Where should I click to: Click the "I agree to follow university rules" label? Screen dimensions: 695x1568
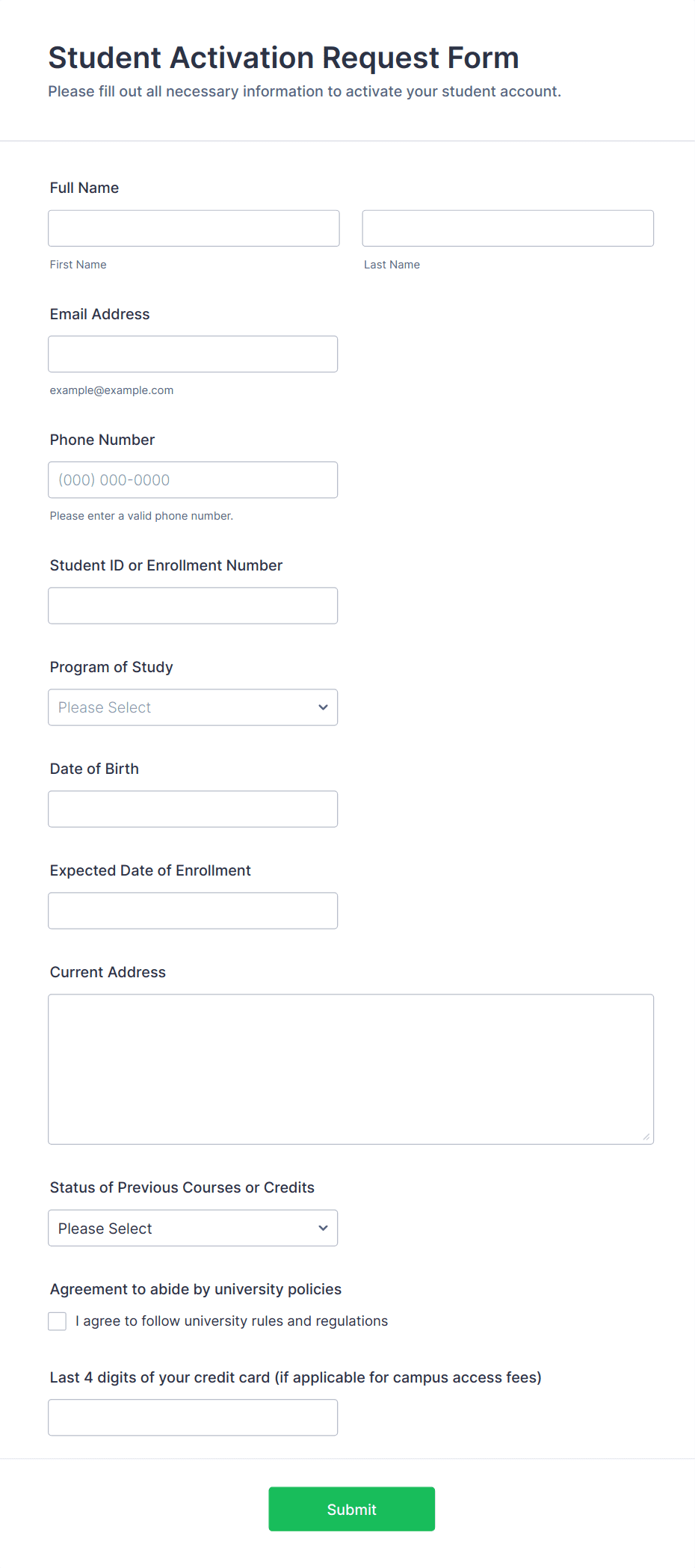(x=232, y=1321)
